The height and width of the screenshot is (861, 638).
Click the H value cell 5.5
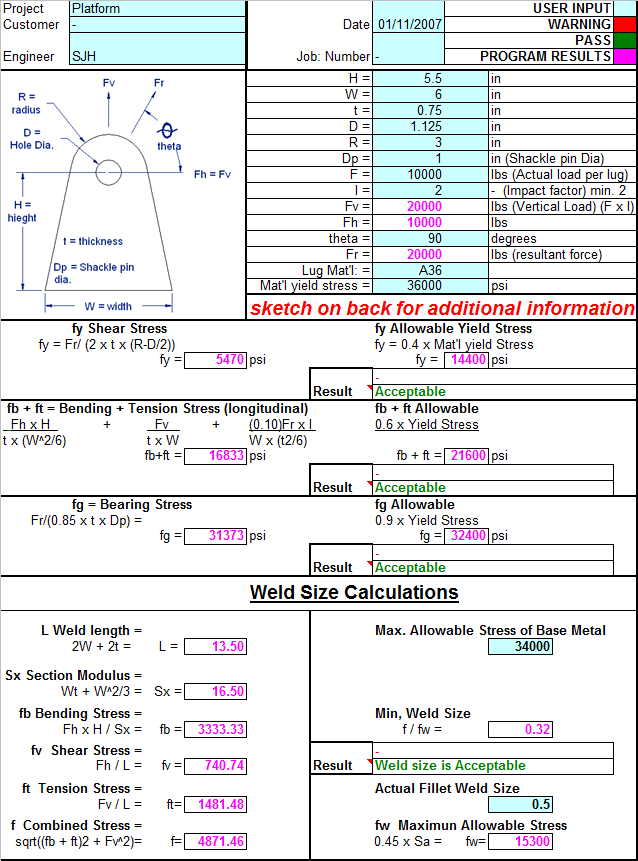click(430, 79)
